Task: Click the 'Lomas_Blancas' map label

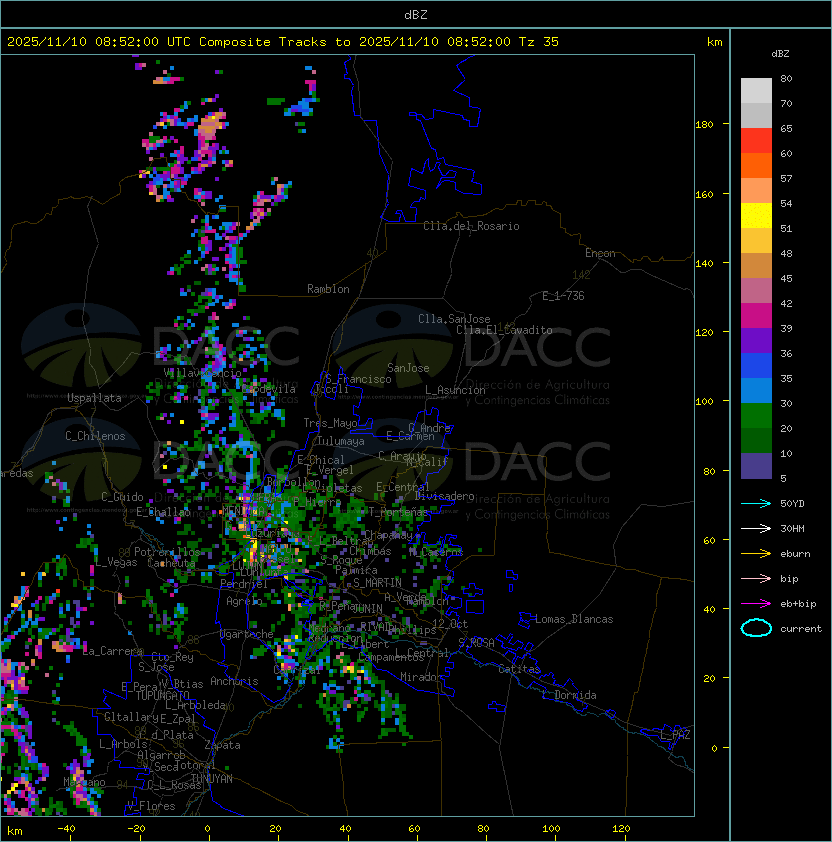Action: pyautogui.click(x=574, y=619)
